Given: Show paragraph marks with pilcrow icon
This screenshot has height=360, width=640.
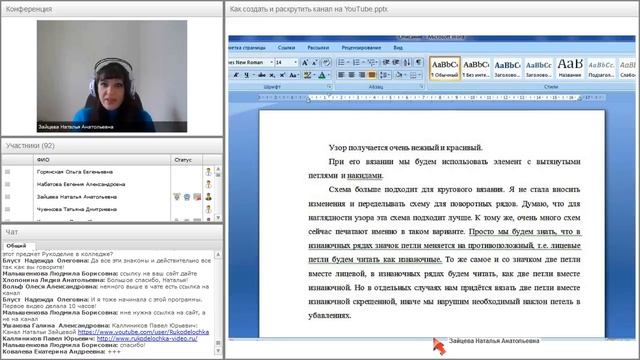Looking at the screenshot, I should click(418, 62).
